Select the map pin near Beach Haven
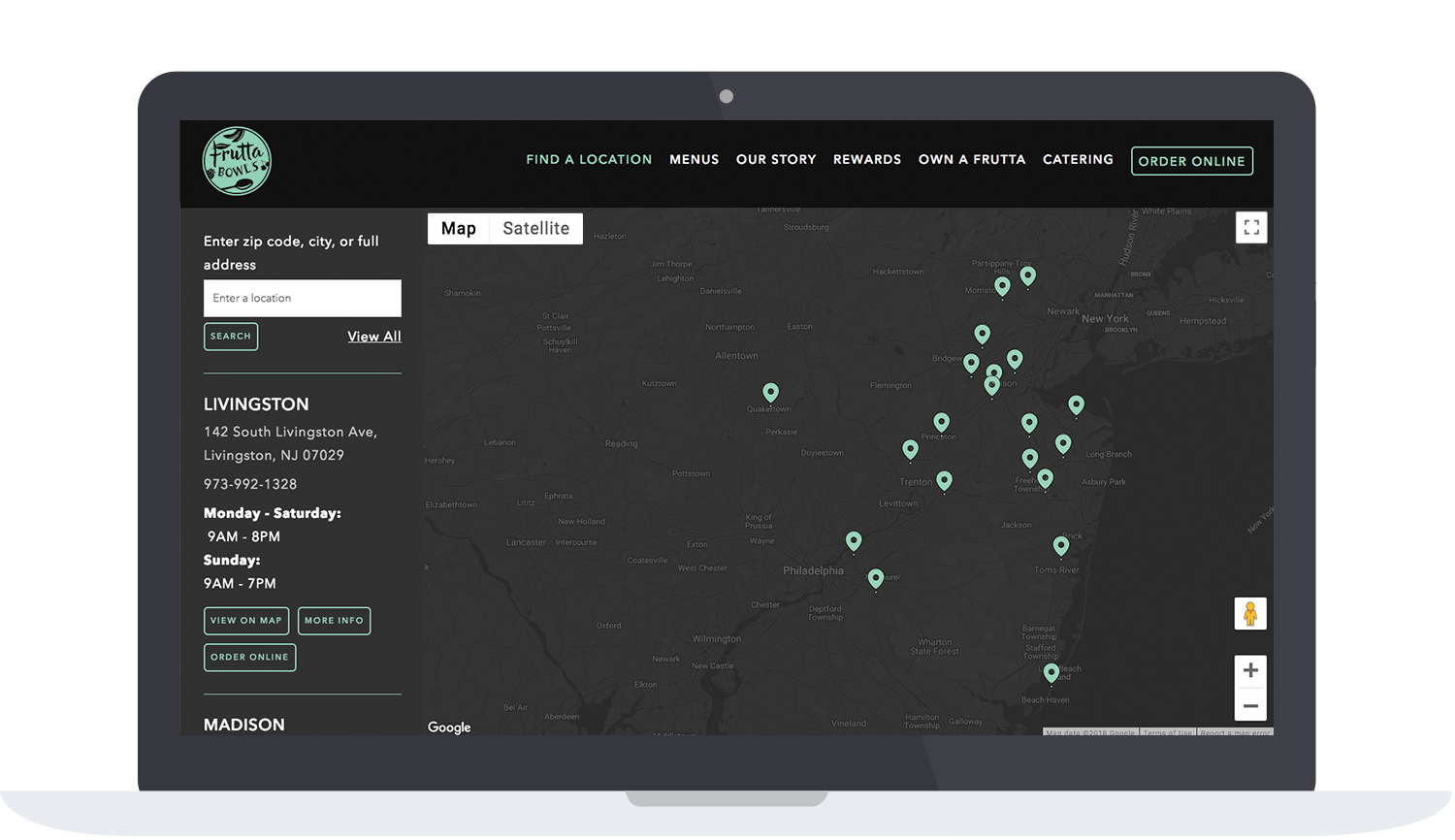This screenshot has width=1455, height=840. pos(1051,672)
